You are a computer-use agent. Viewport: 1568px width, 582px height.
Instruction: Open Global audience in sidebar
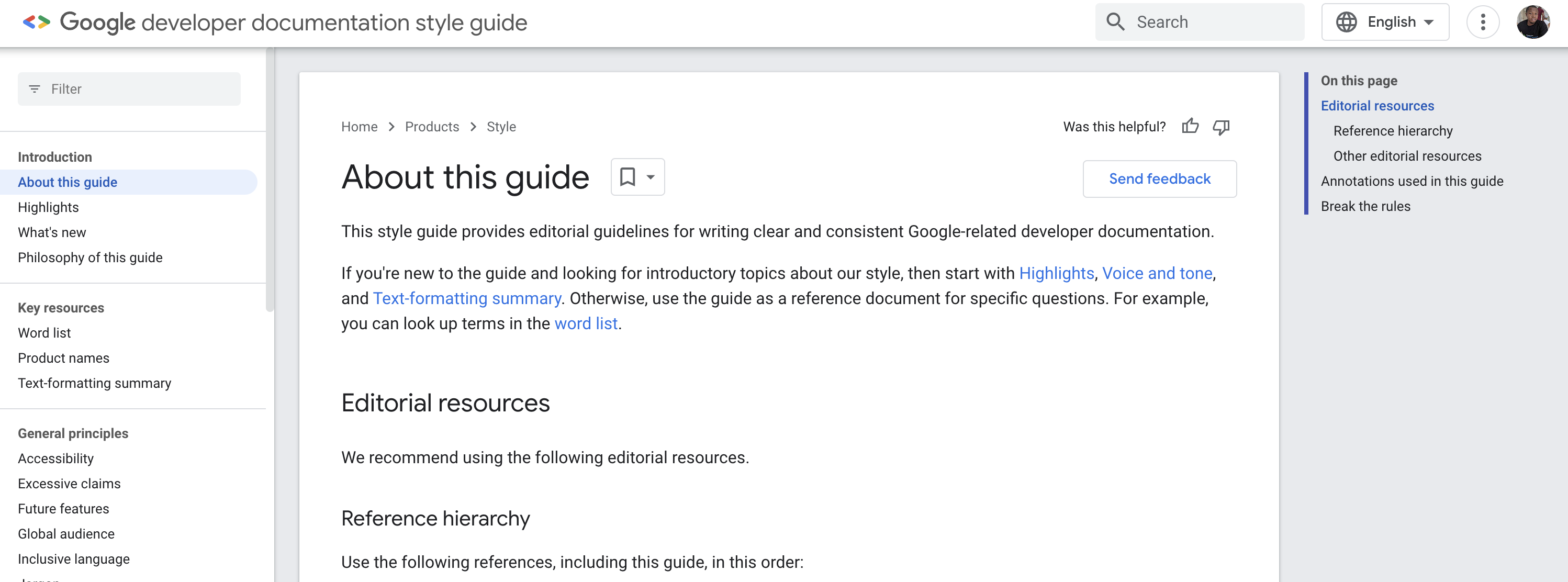click(66, 534)
